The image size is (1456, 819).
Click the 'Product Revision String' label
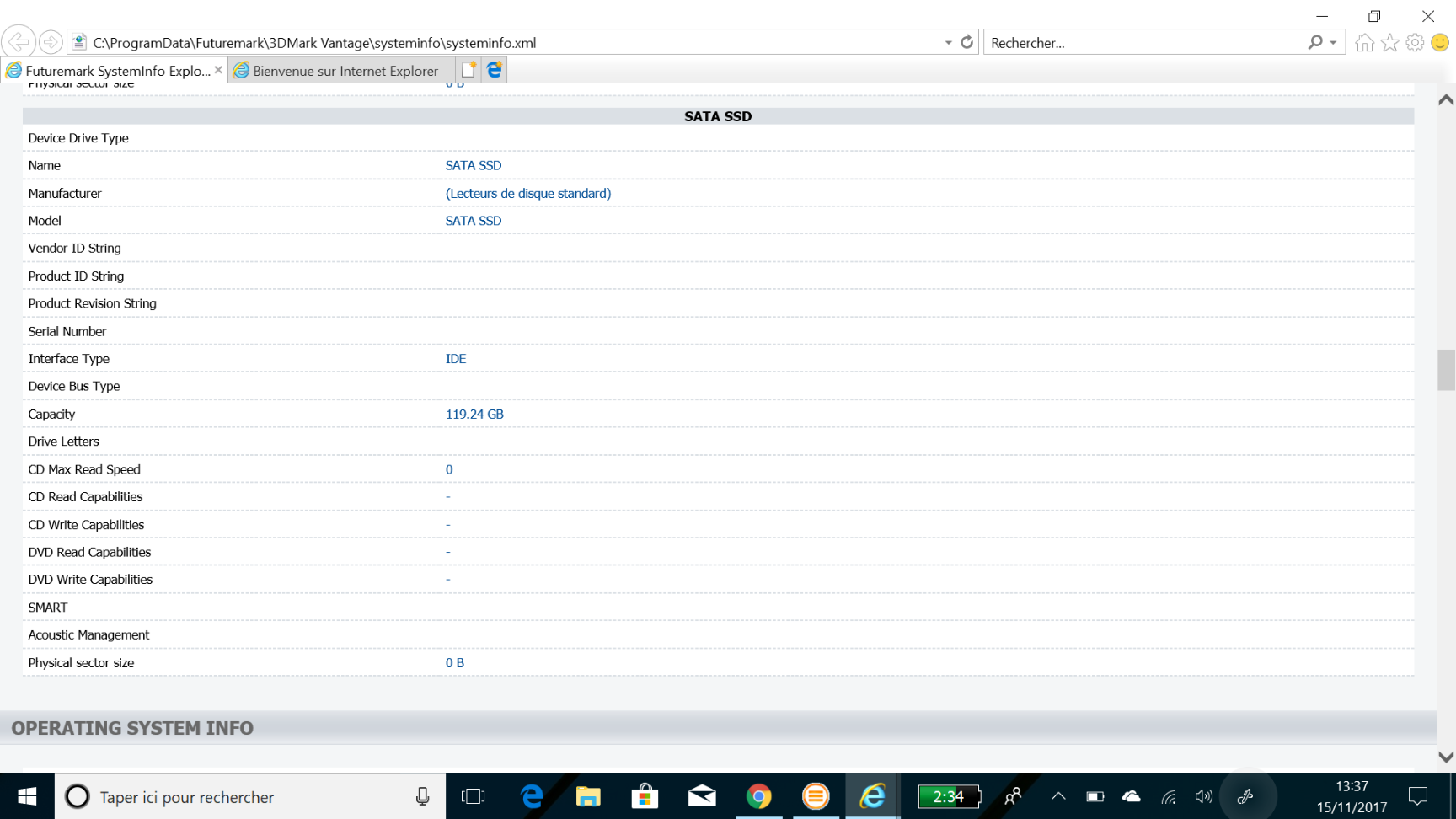(93, 304)
